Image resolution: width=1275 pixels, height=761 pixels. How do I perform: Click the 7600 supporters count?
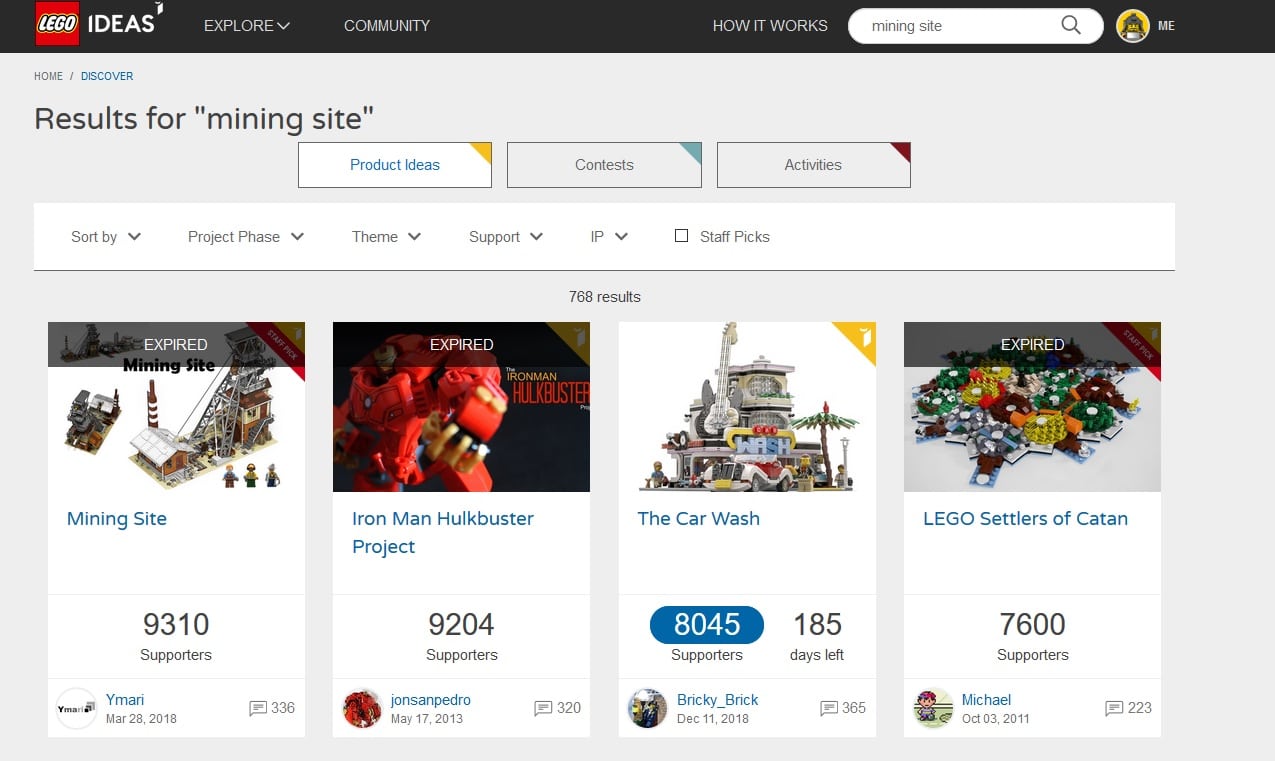point(1032,625)
